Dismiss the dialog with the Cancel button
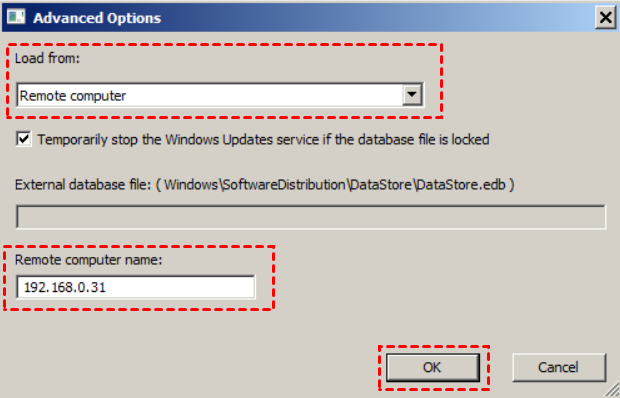Viewport: 620px width, 398px height. click(559, 368)
